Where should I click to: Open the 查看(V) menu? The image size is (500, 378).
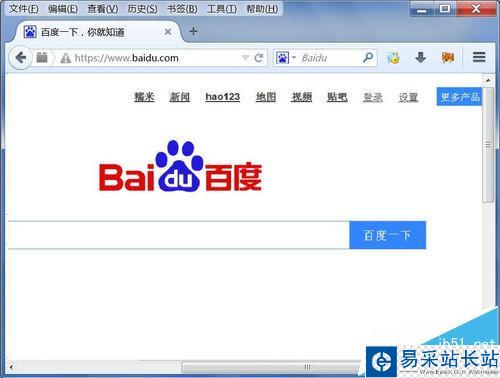[x=102, y=8]
